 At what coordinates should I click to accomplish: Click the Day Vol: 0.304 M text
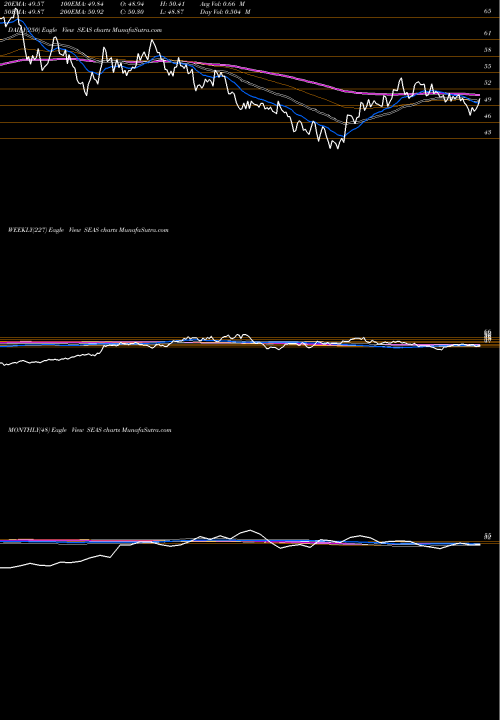225,11
